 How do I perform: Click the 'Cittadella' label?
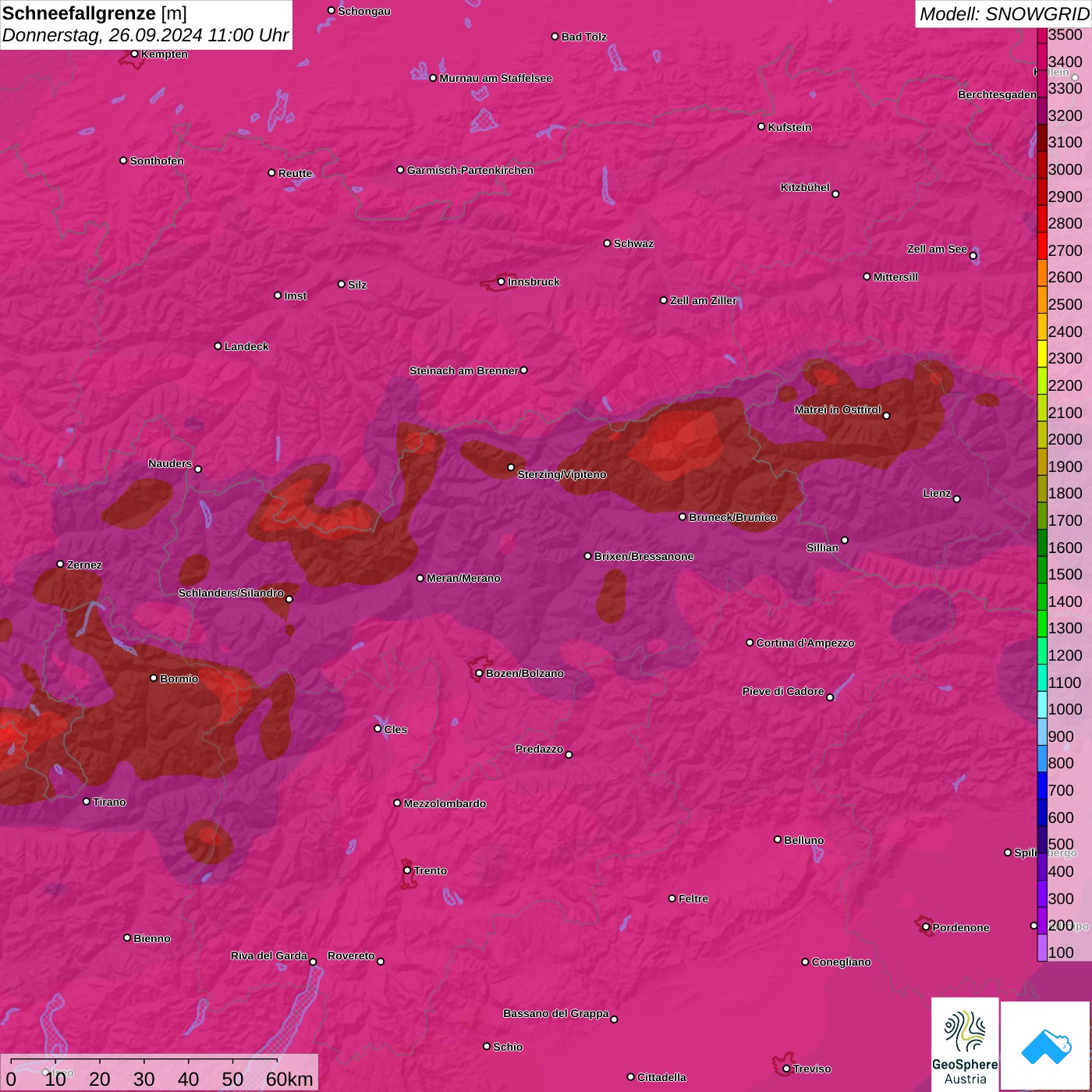(x=661, y=1077)
